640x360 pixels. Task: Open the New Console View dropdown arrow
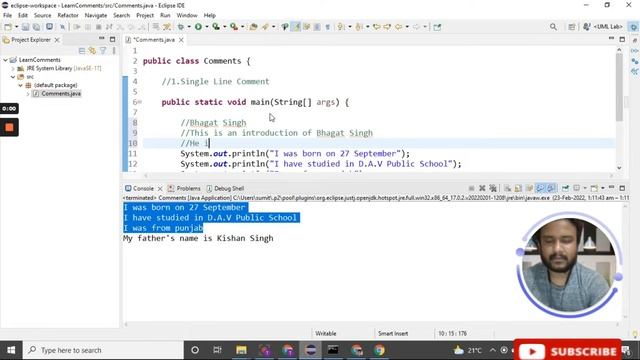pos(602,188)
